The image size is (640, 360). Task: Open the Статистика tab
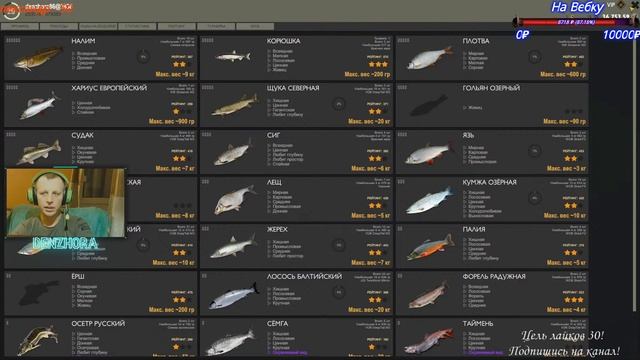click(x=137, y=26)
